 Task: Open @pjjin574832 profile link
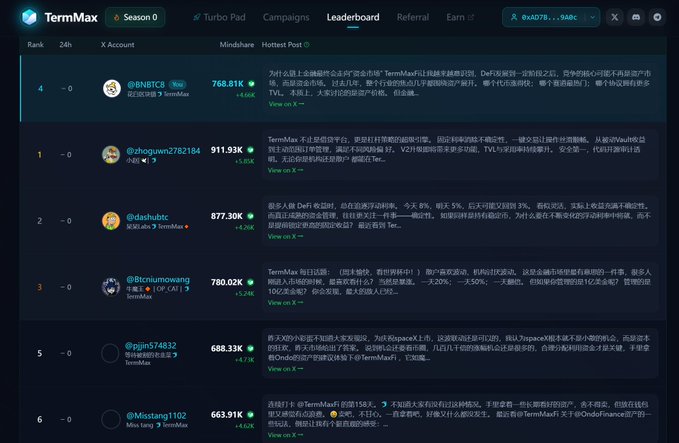click(151, 346)
